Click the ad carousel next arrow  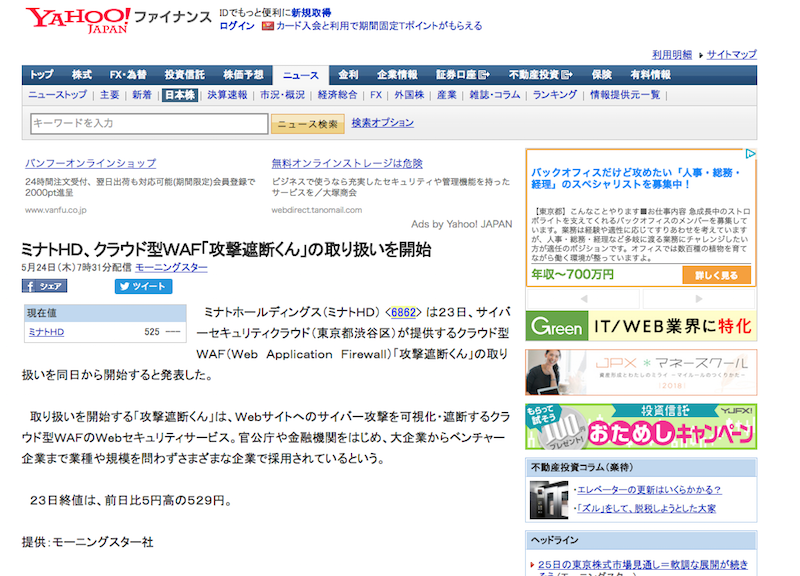click(x=698, y=298)
